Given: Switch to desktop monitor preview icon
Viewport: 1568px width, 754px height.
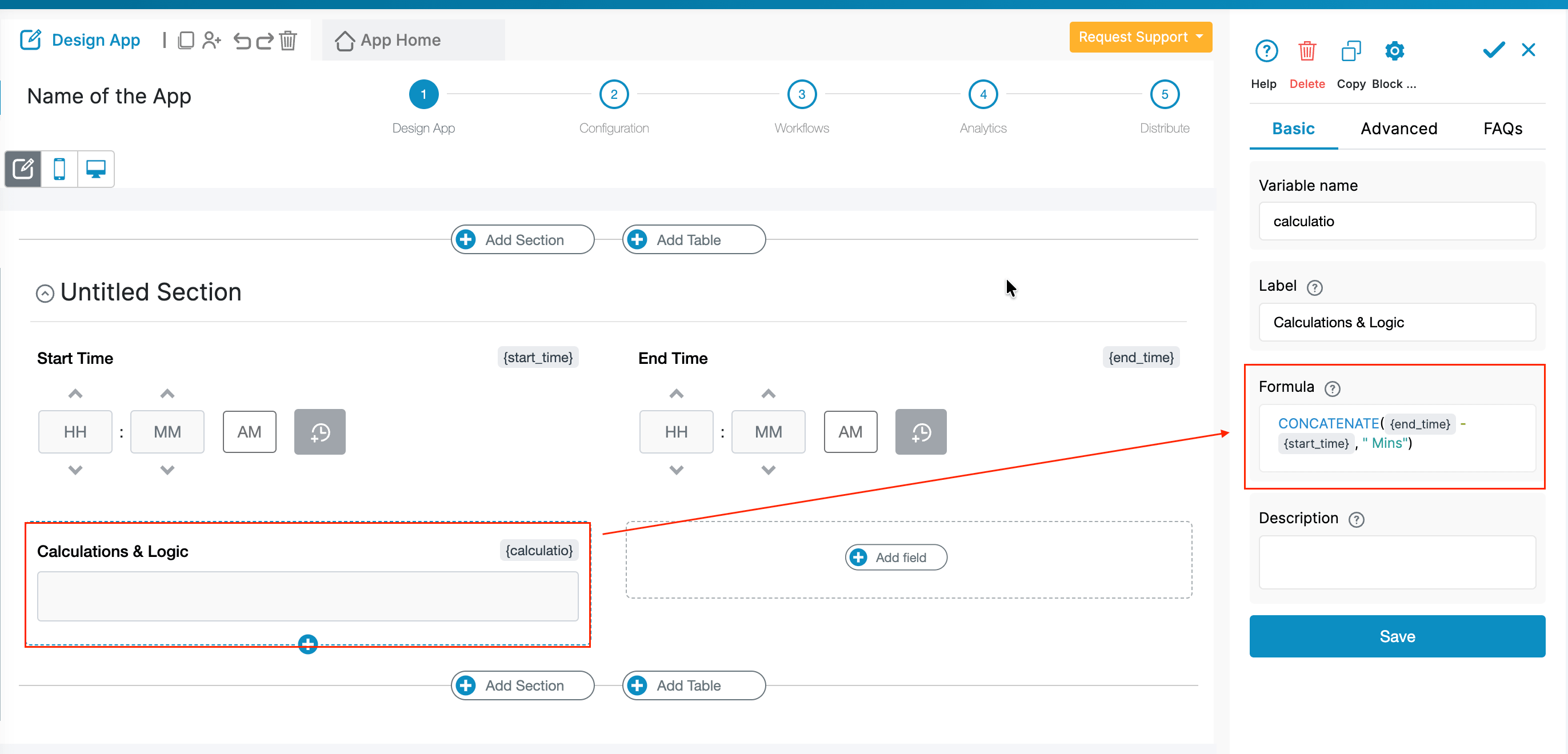Looking at the screenshot, I should click(95, 169).
